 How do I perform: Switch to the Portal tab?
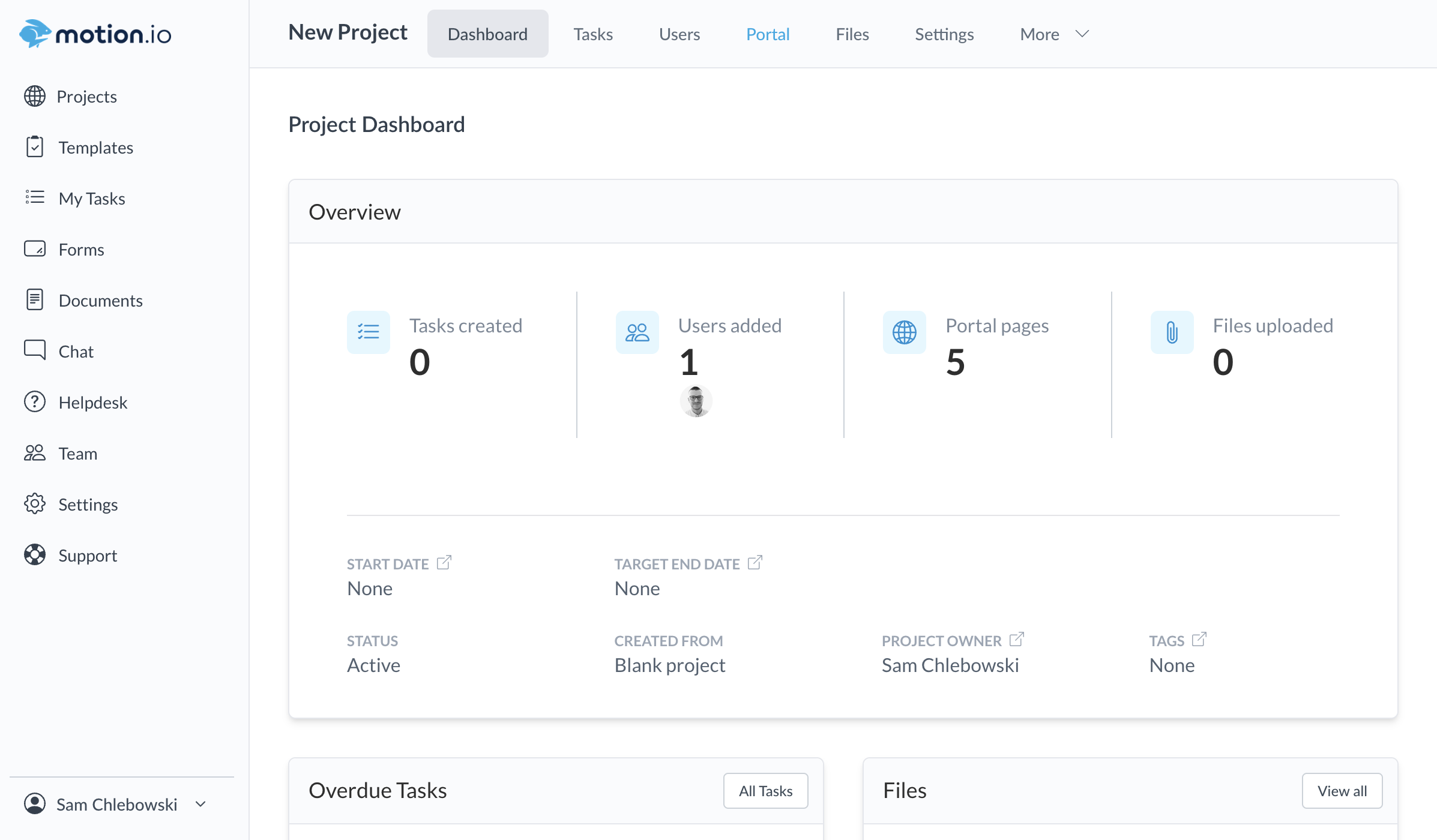(x=768, y=34)
